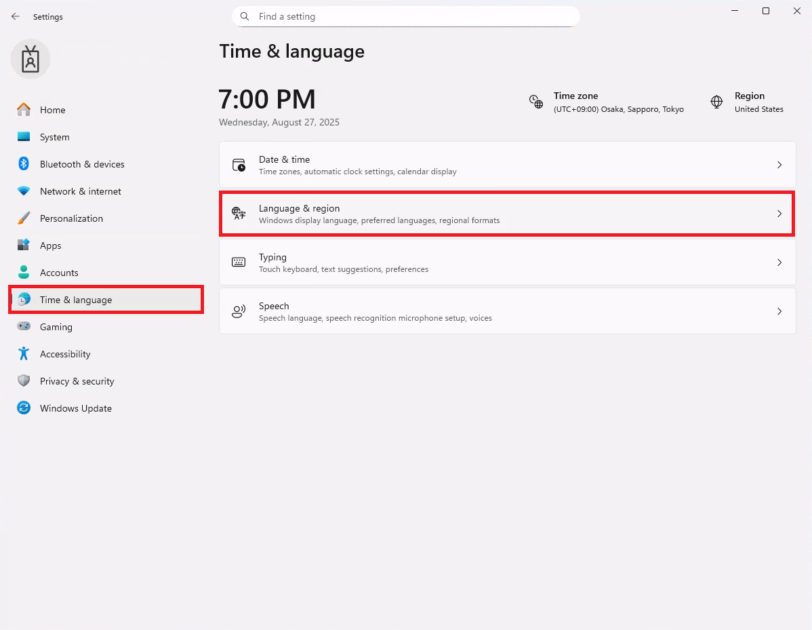The height and width of the screenshot is (630, 812).
Task: Expand Date & time chevron
Action: tap(779, 165)
